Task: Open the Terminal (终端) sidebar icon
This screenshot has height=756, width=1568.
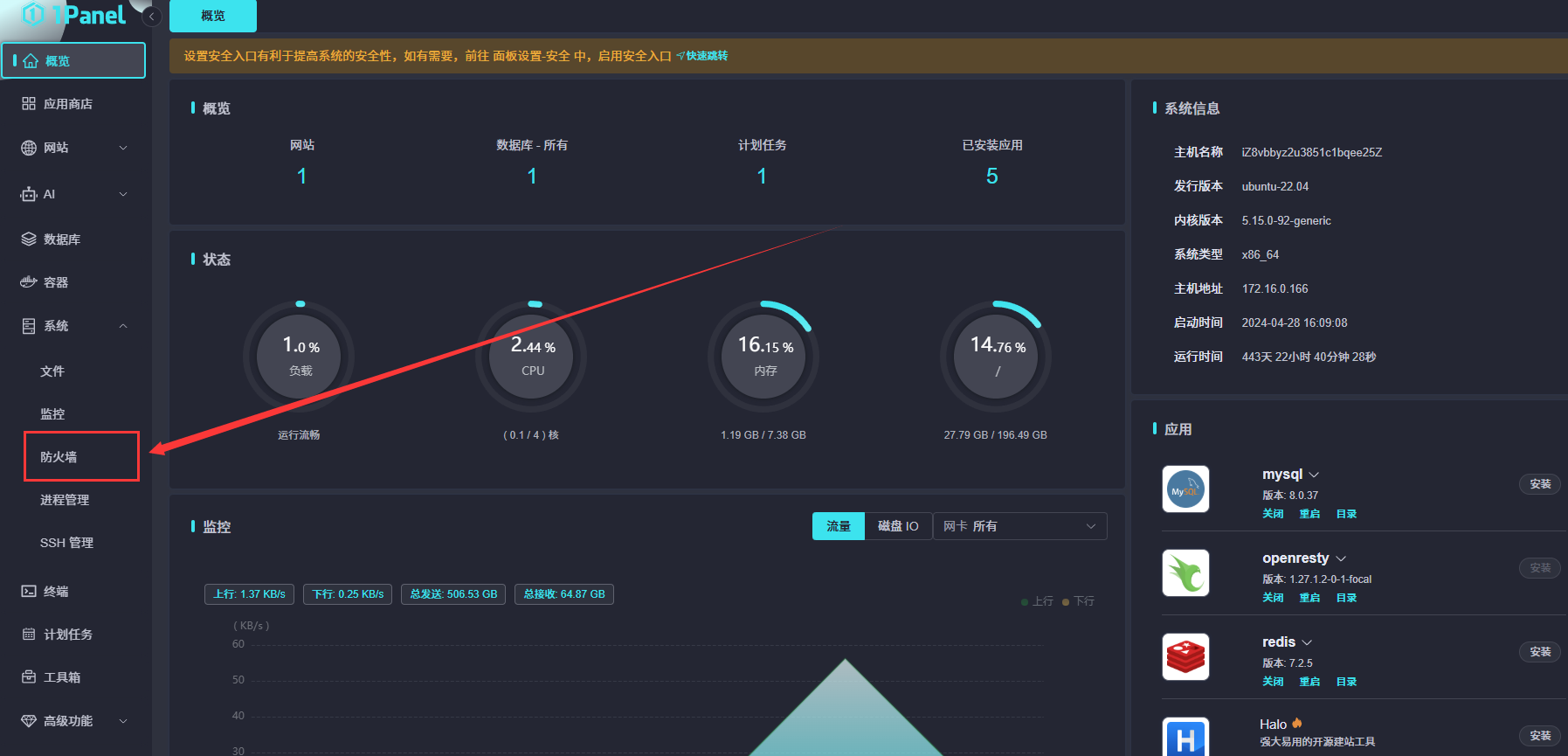Action: click(x=29, y=592)
